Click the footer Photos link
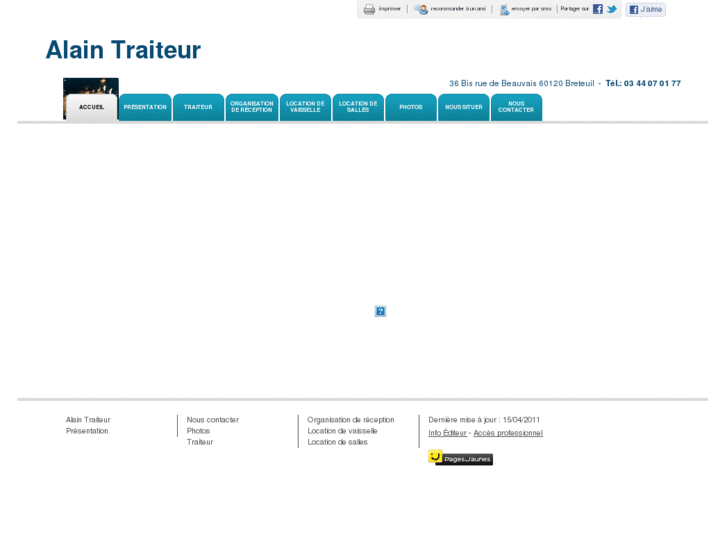This screenshot has height=545, width=727. [x=198, y=431]
